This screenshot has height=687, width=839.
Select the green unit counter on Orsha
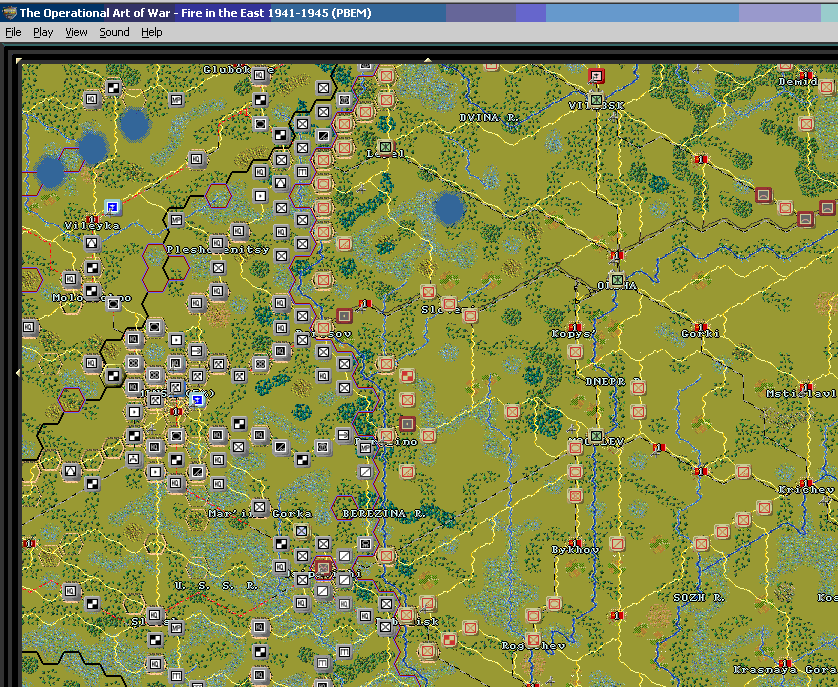(617, 279)
